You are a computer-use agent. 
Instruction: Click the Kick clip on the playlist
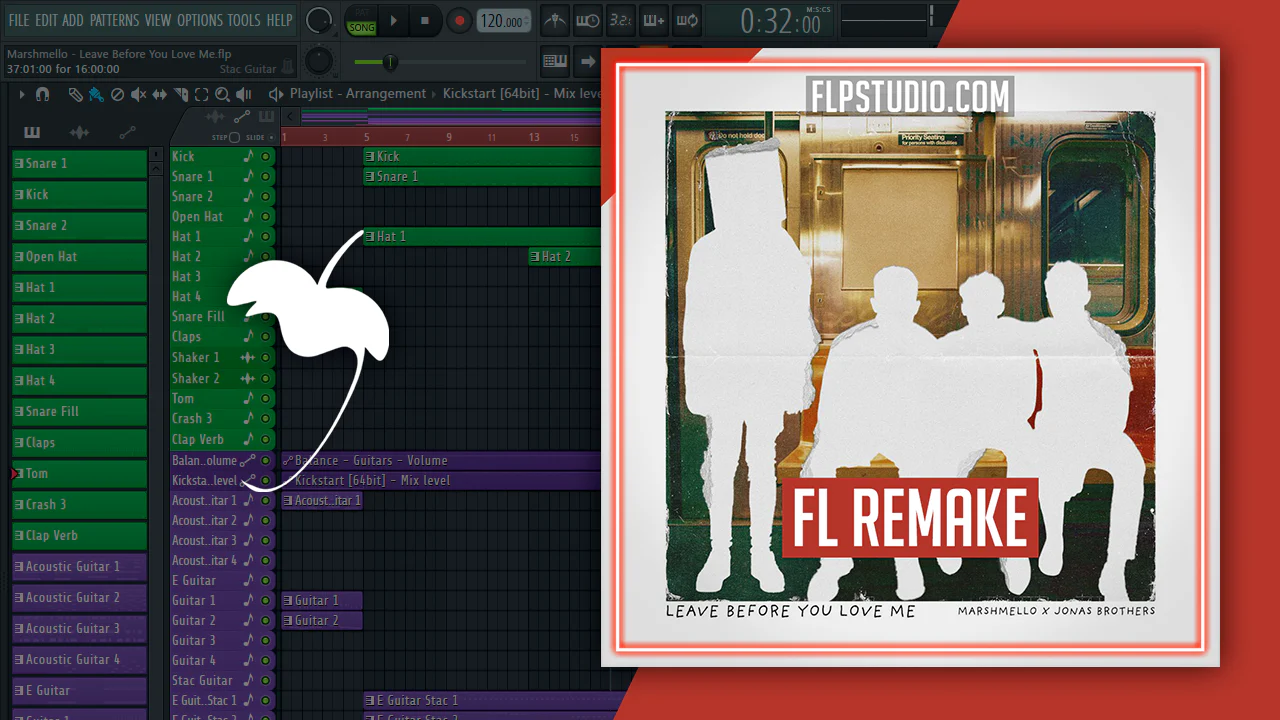tap(482, 156)
